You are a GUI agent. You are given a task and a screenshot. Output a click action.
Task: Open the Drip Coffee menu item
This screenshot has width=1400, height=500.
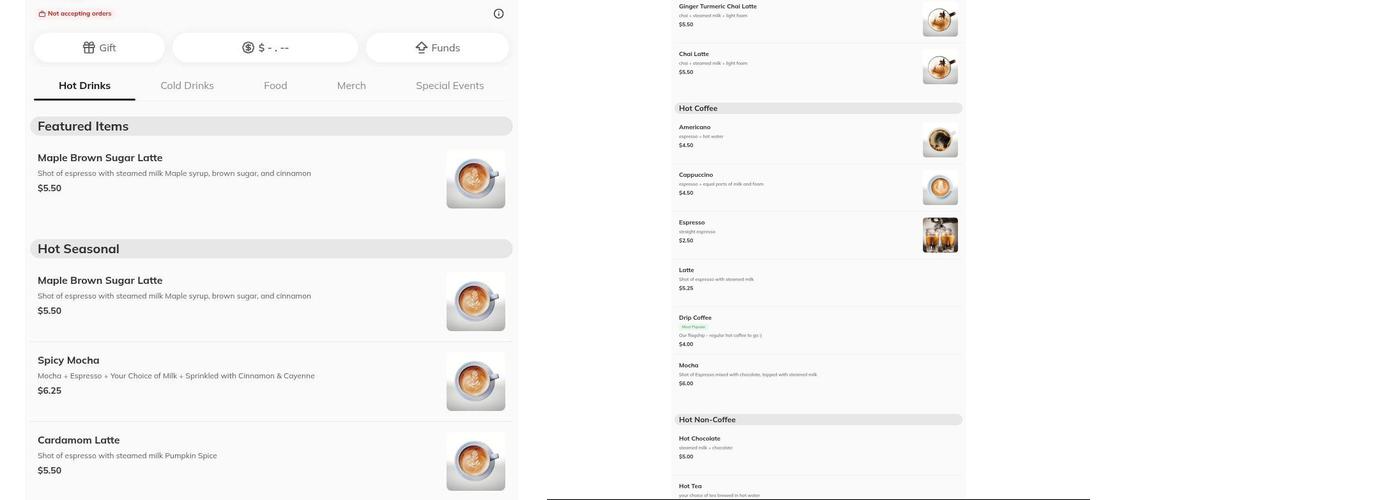(x=695, y=318)
